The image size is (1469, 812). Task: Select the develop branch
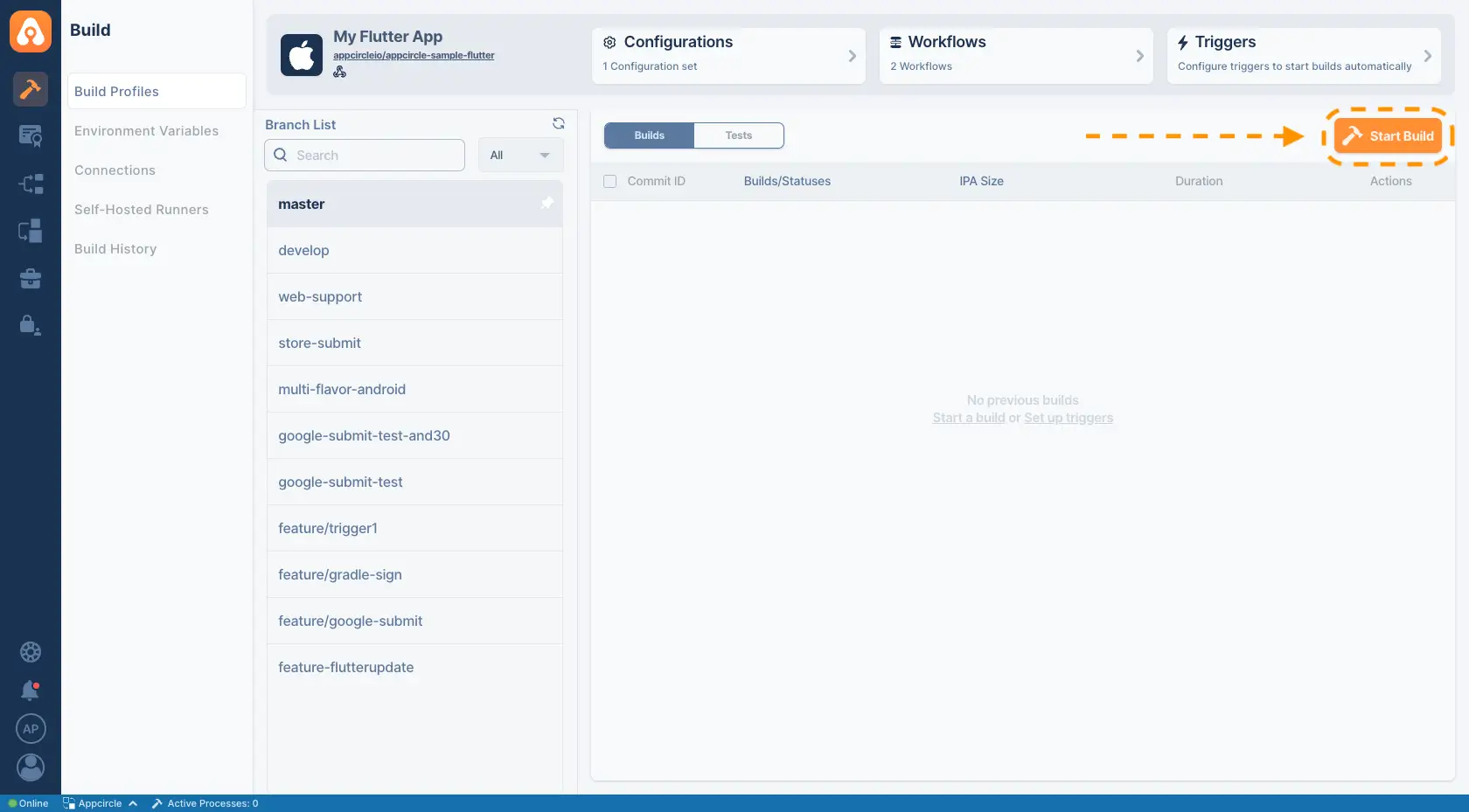point(414,250)
